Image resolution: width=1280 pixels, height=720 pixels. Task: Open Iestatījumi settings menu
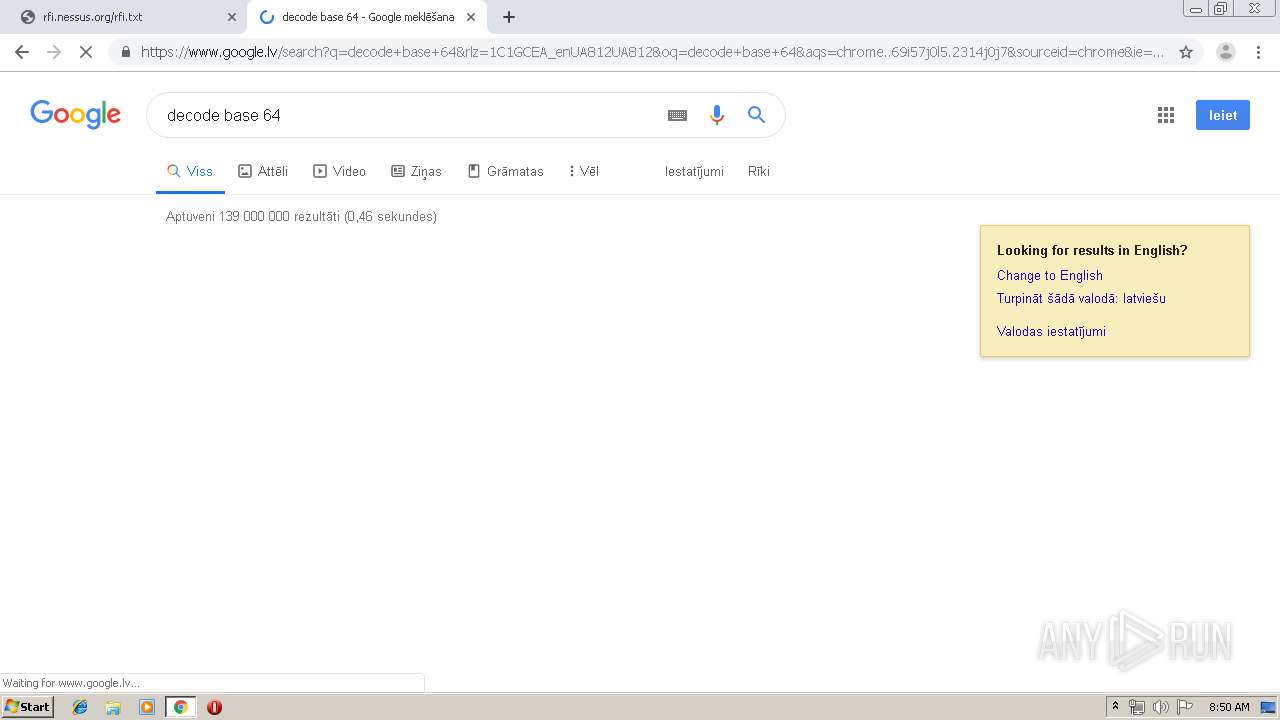click(x=694, y=171)
